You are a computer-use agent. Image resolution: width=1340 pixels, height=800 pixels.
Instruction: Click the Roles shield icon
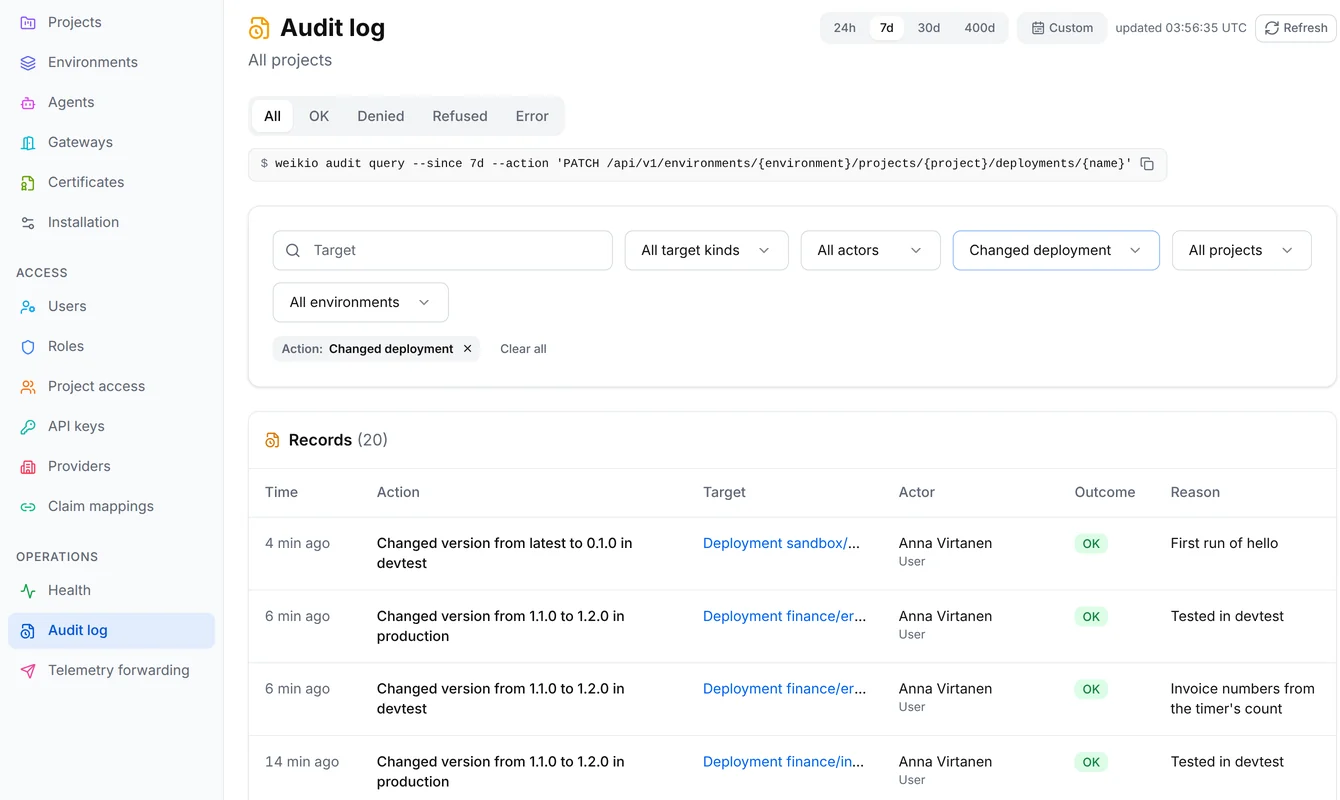28,346
